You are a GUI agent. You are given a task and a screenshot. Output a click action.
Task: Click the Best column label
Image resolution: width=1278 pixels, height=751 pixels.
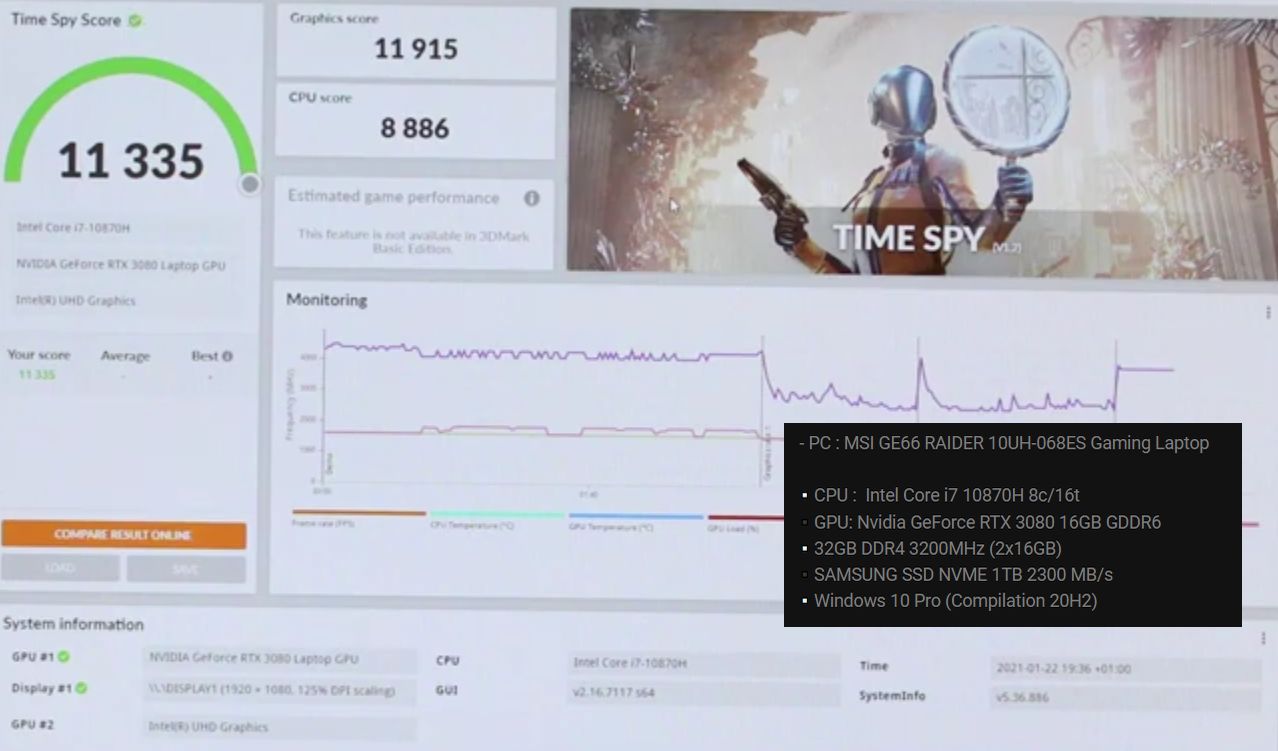pos(205,356)
